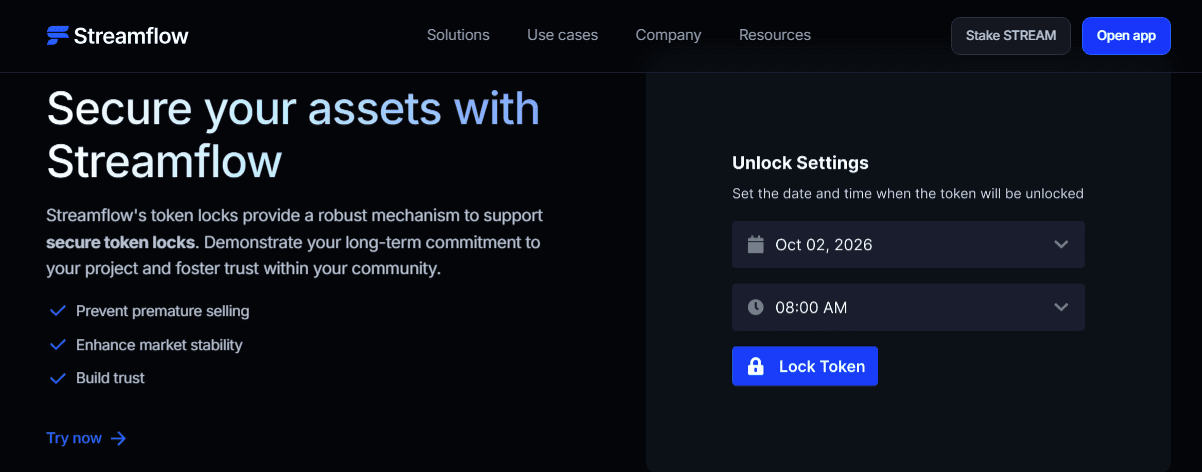
Task: Open the Resources menu
Action: (x=775, y=35)
